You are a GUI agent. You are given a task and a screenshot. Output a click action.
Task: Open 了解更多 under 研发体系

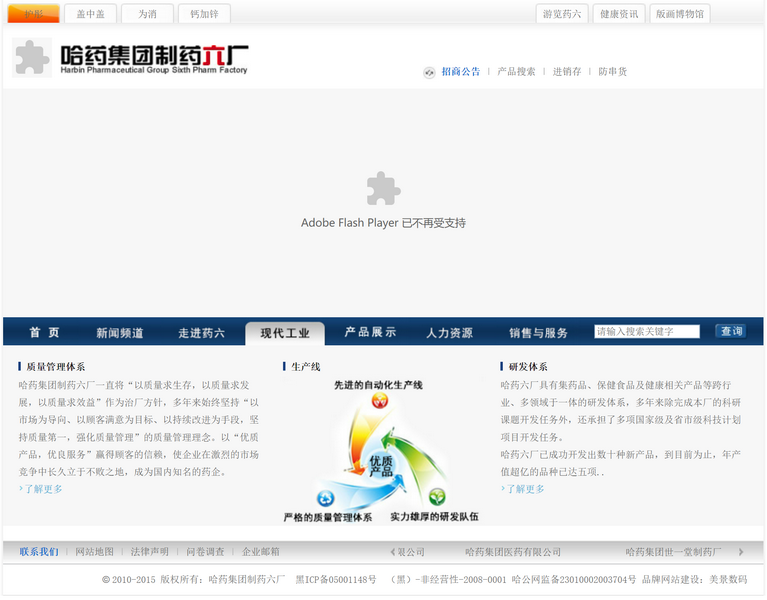click(x=525, y=489)
